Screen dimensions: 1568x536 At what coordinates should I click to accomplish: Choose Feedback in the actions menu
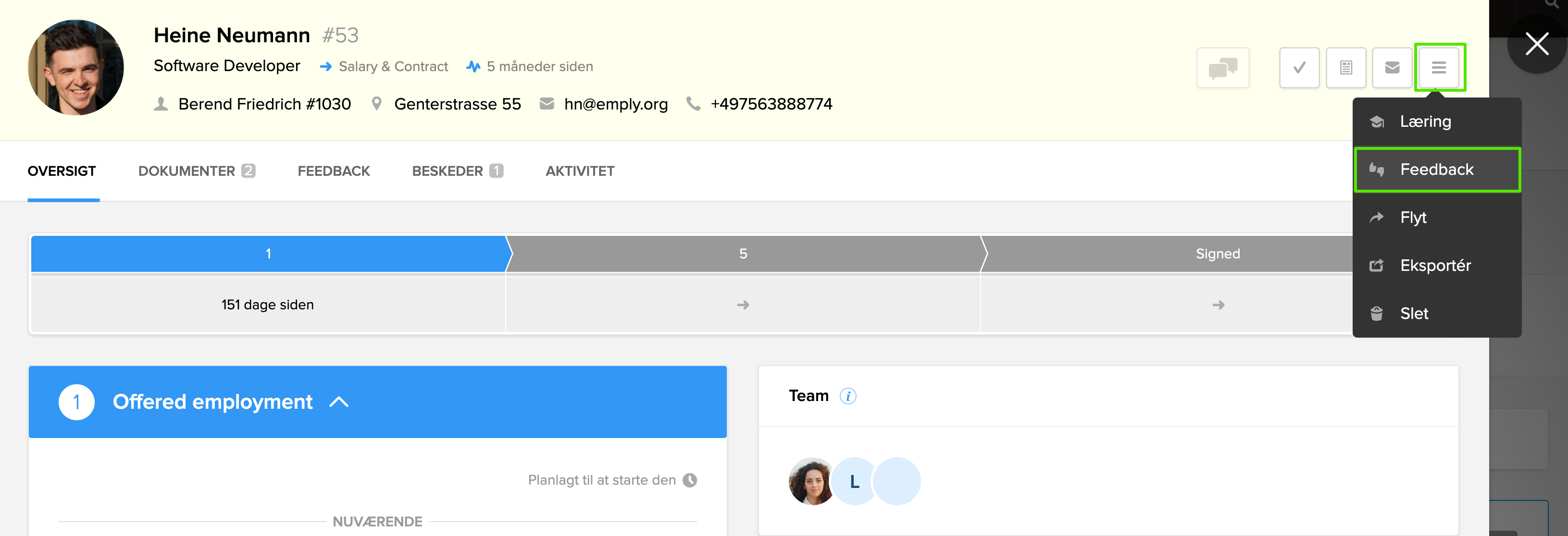[x=1436, y=170]
